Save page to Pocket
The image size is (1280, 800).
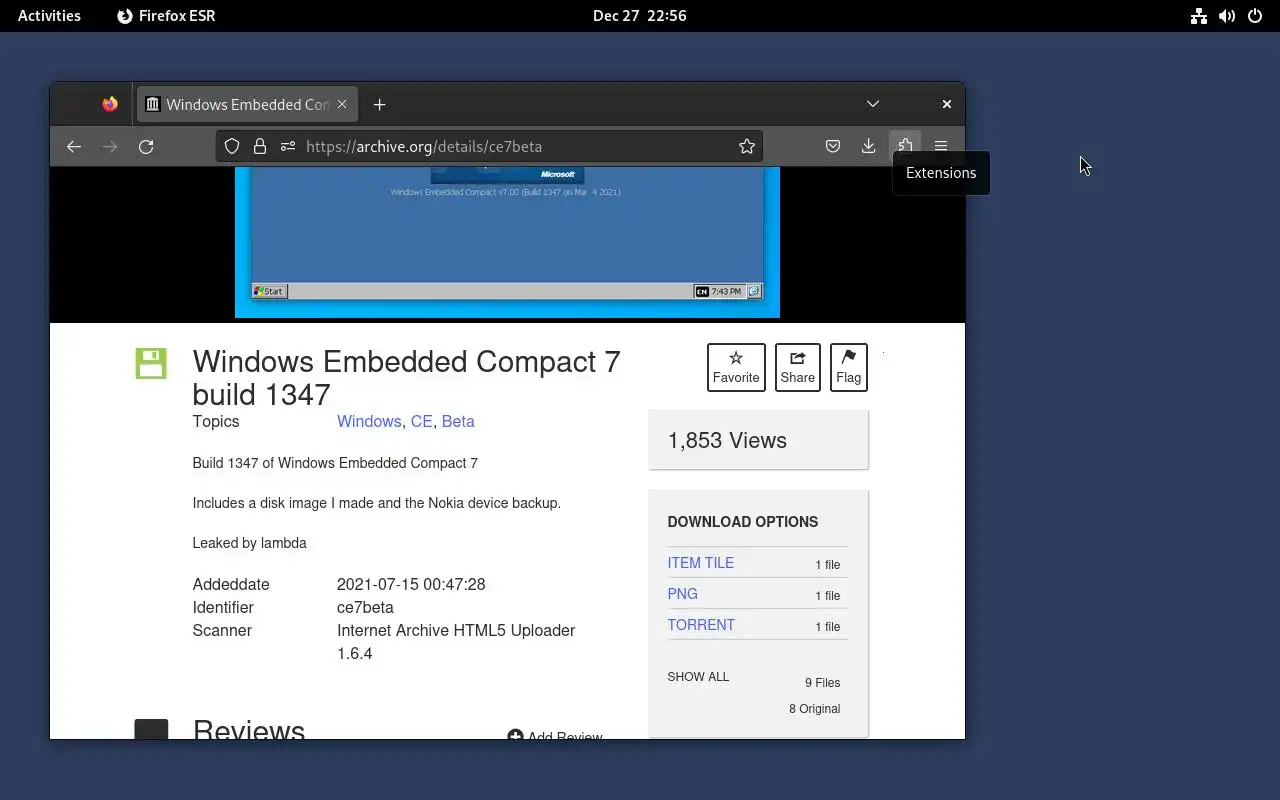click(833, 146)
